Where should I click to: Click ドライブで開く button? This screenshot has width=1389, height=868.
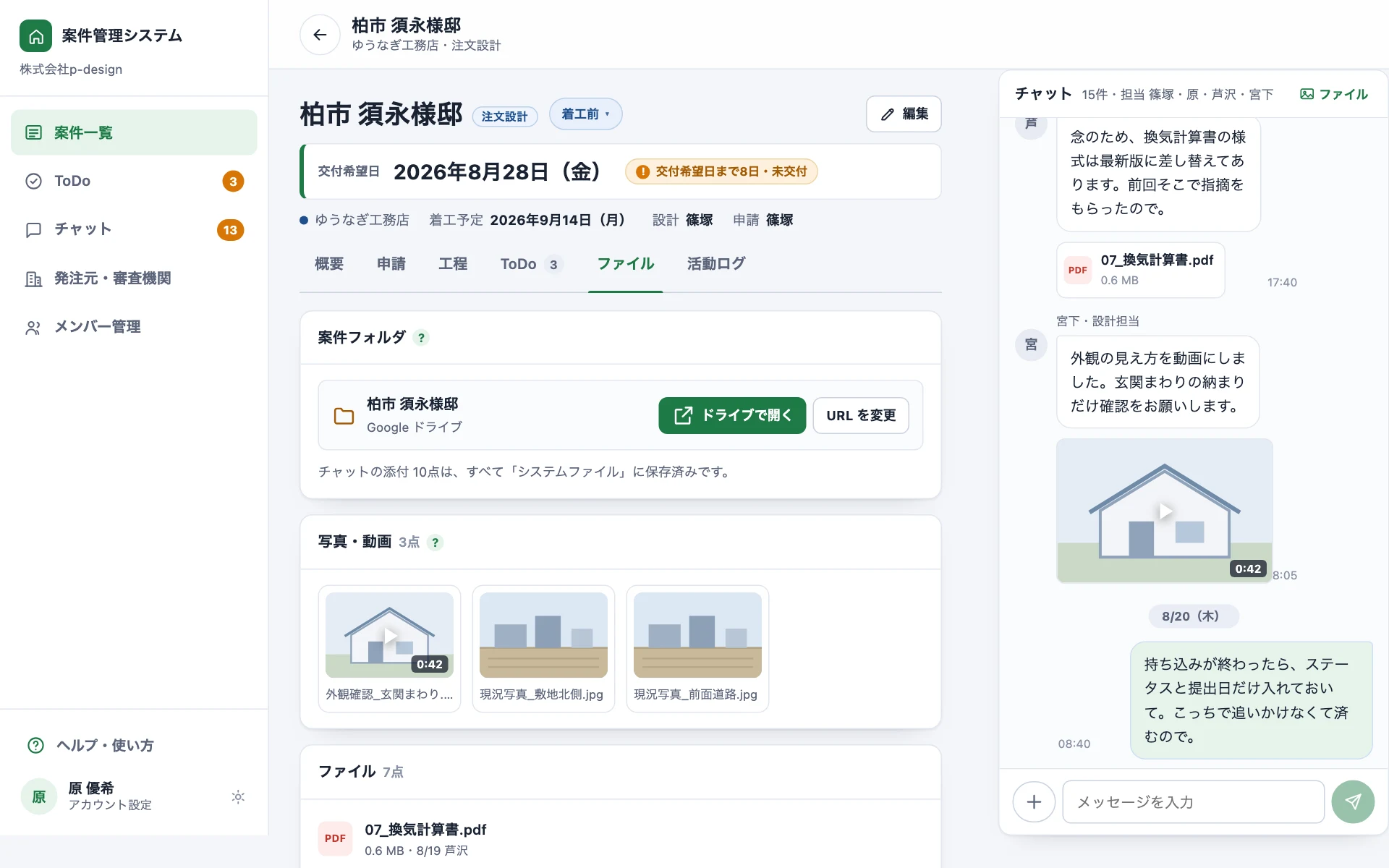(732, 415)
